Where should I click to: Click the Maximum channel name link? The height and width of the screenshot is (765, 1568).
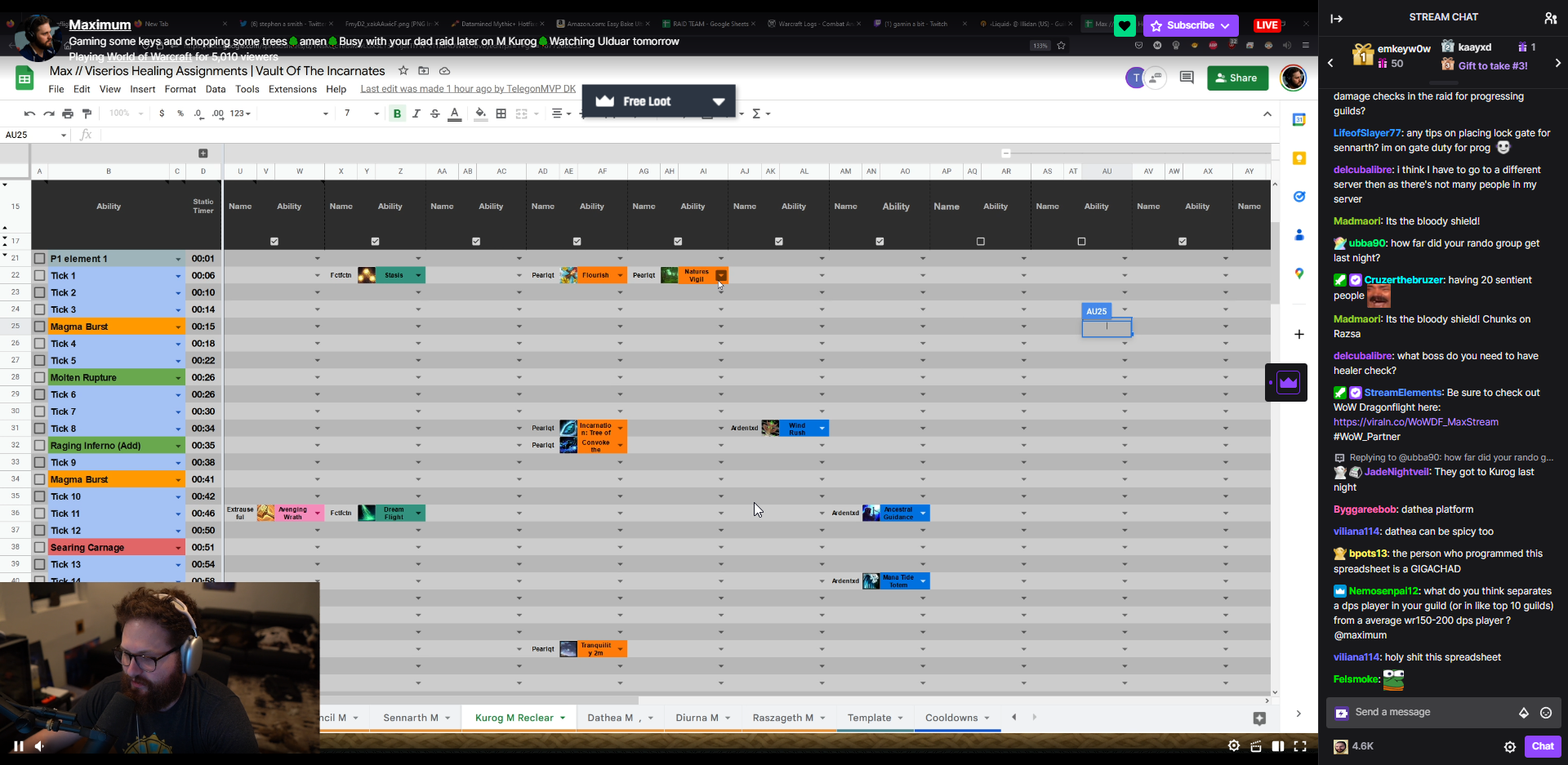pyautogui.click(x=100, y=24)
